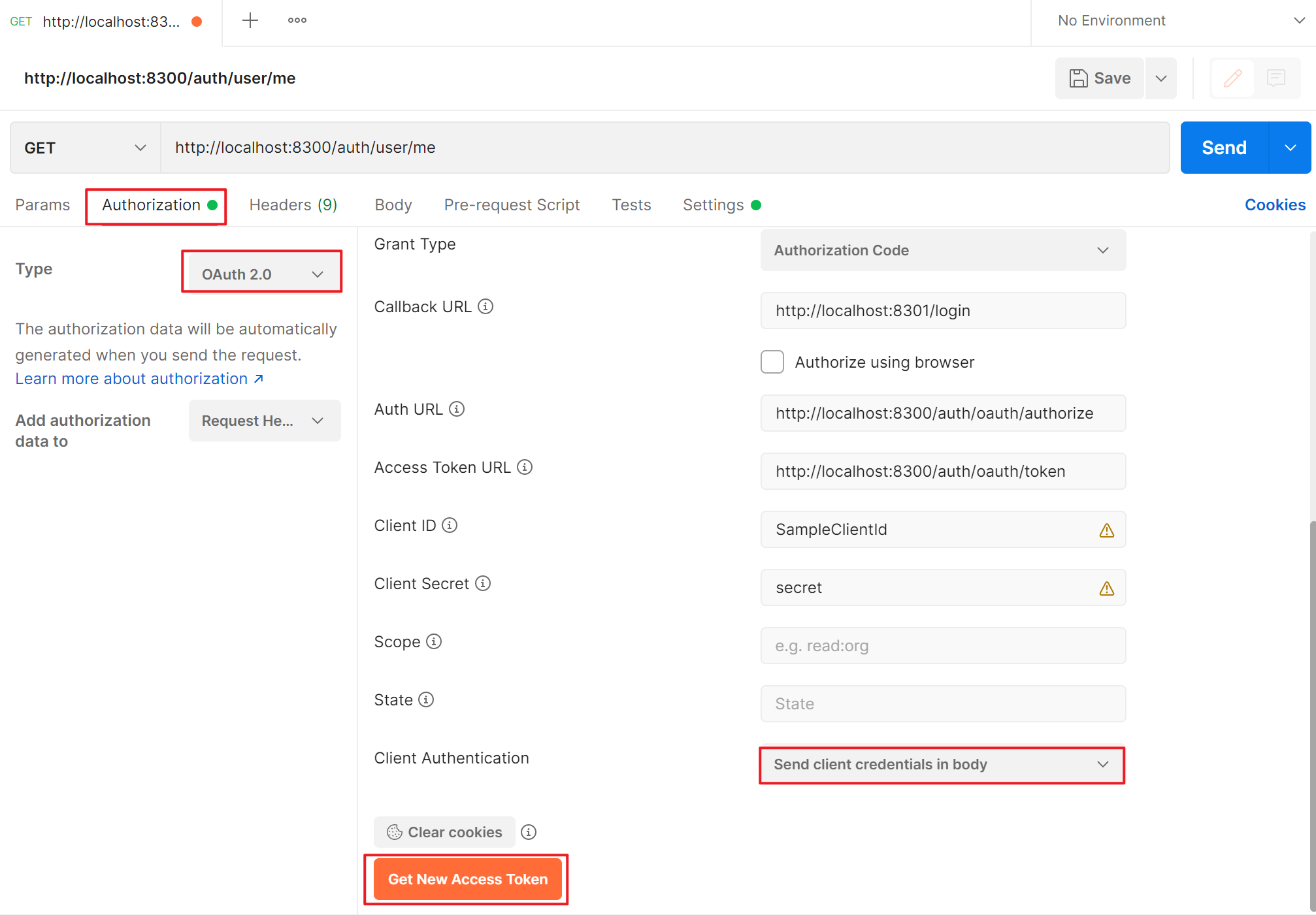Viewport: 1316px width, 915px height.
Task: Open the GET method dropdown
Action: (x=85, y=148)
